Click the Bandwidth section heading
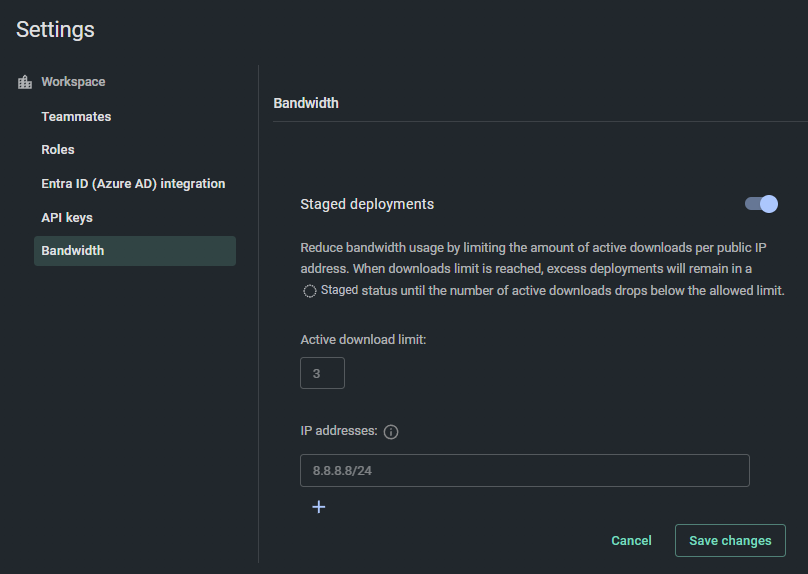The width and height of the screenshot is (808, 574). (306, 103)
